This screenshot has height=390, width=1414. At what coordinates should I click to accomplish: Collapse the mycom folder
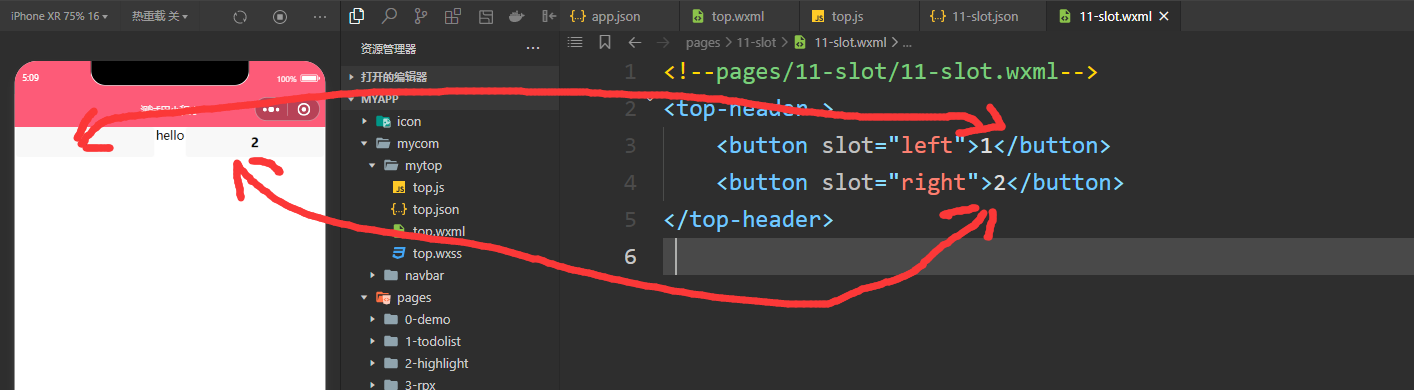pyautogui.click(x=450, y=143)
